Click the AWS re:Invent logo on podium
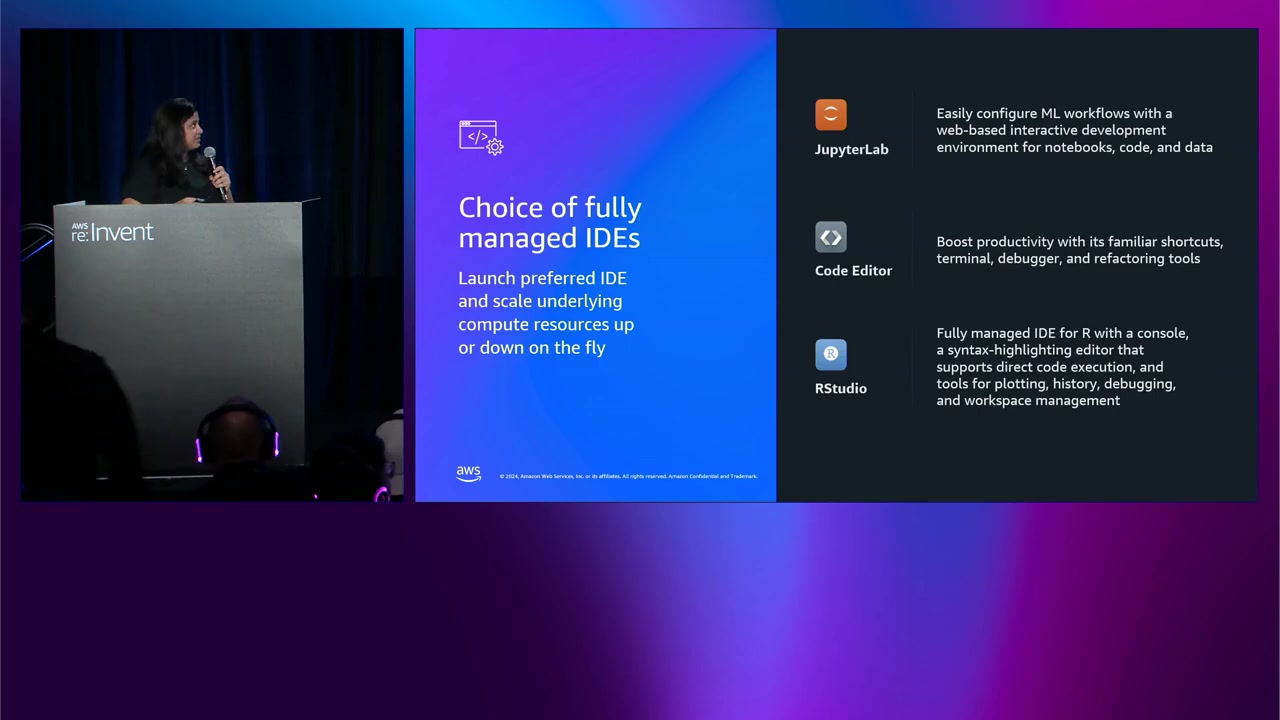This screenshot has height=720, width=1280. [112, 232]
